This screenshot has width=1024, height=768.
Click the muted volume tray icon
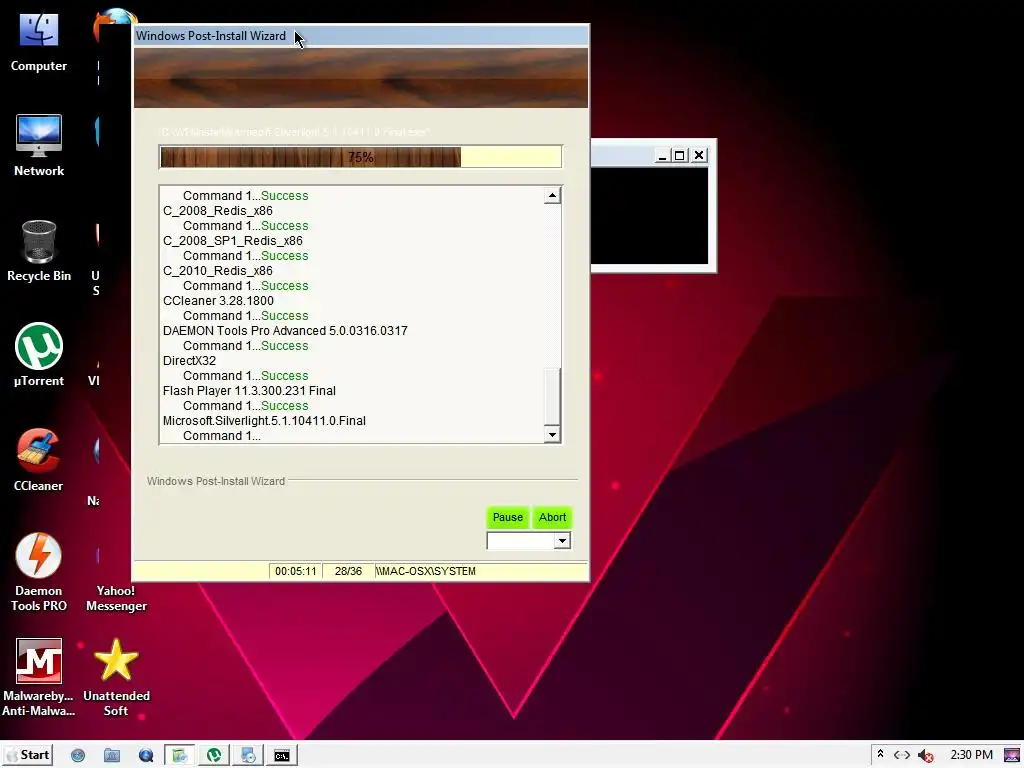tap(925, 756)
